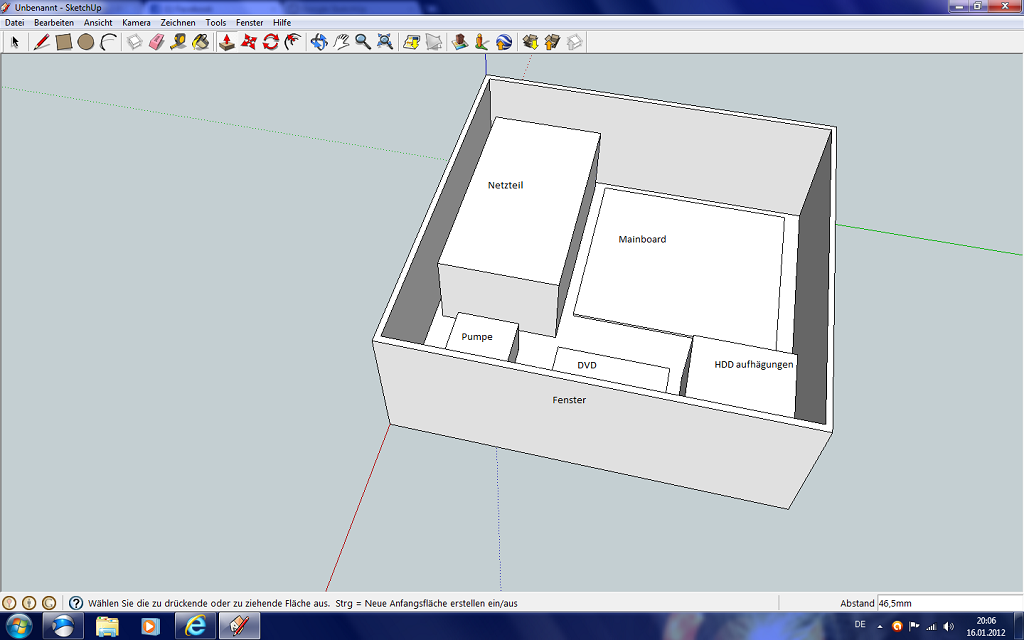Select the Pan (hand) tool
The image size is (1024, 640).
coord(340,42)
